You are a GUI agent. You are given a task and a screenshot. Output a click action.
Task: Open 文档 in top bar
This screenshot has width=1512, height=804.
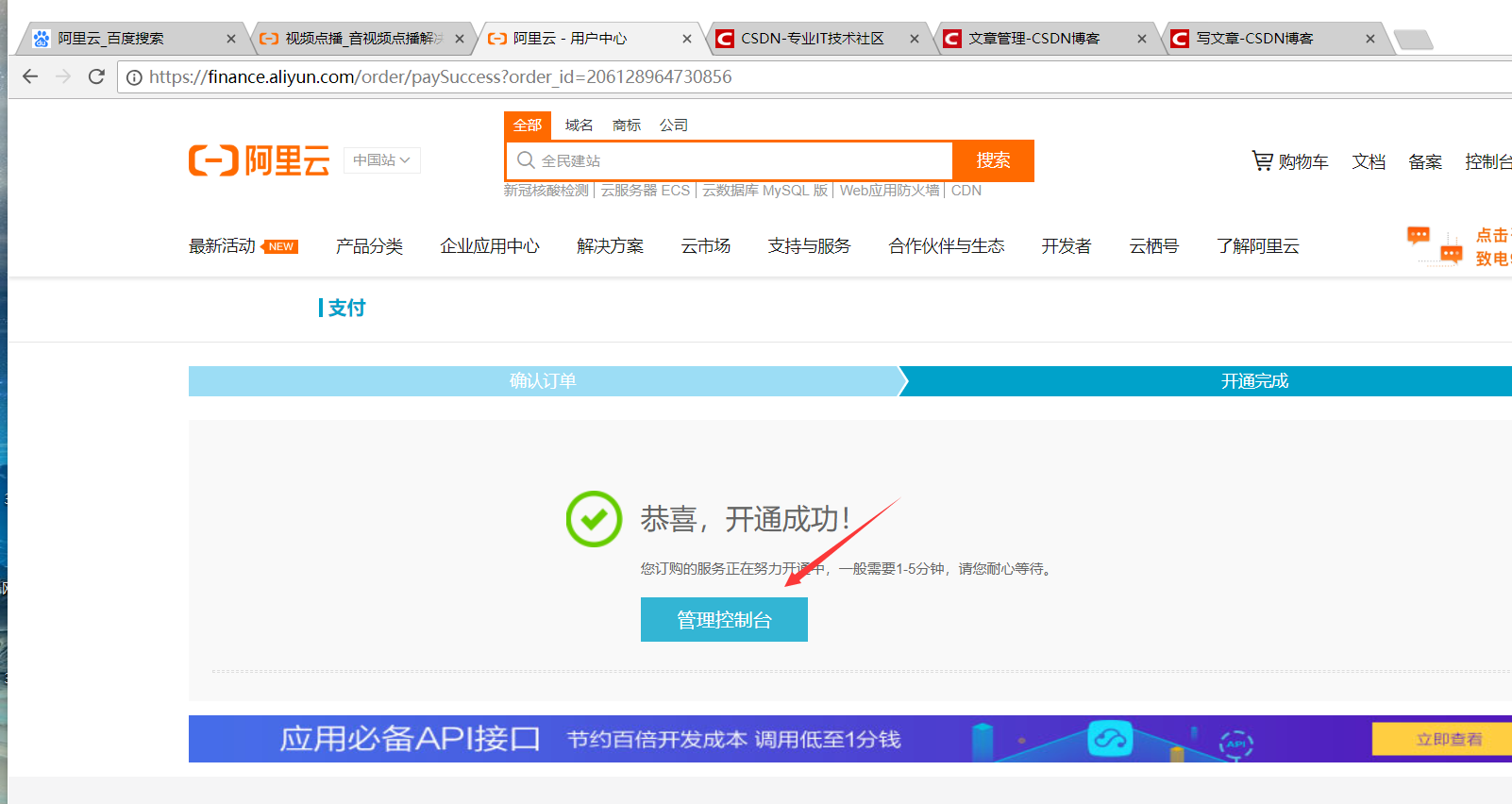point(1369,162)
